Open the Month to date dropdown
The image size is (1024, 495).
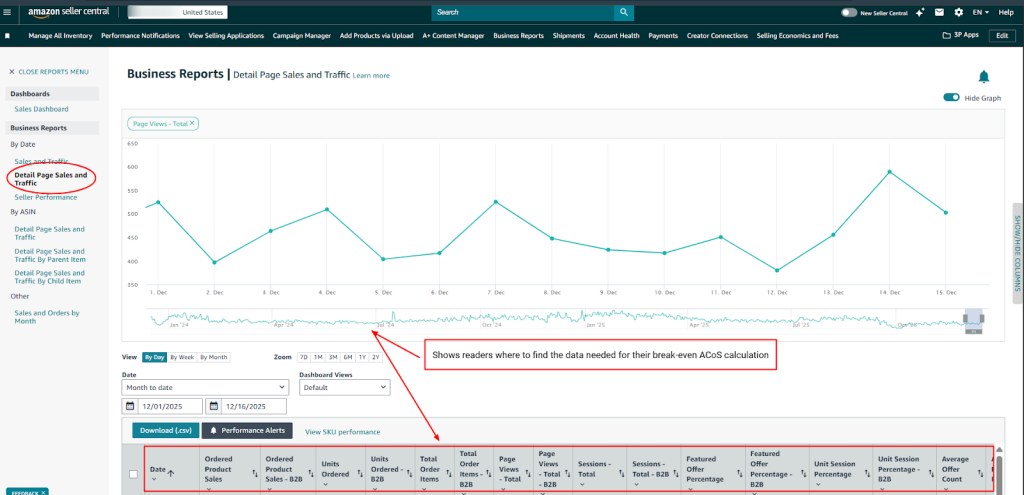pos(205,387)
